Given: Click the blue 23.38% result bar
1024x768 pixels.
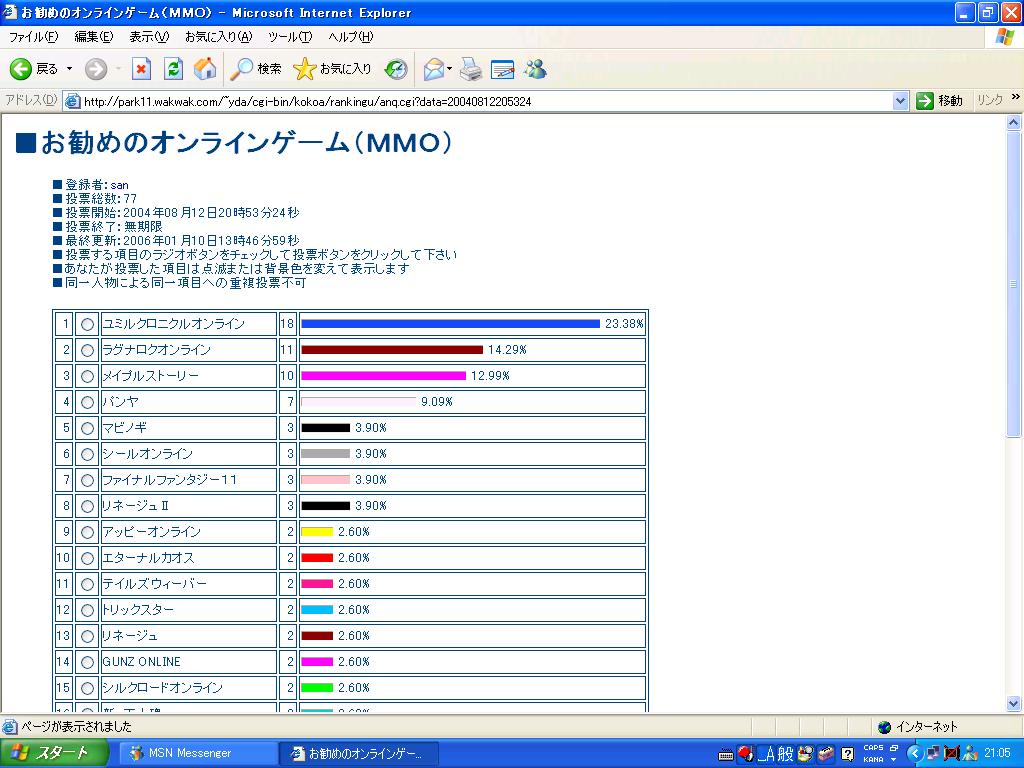Looking at the screenshot, I should click(451, 324).
